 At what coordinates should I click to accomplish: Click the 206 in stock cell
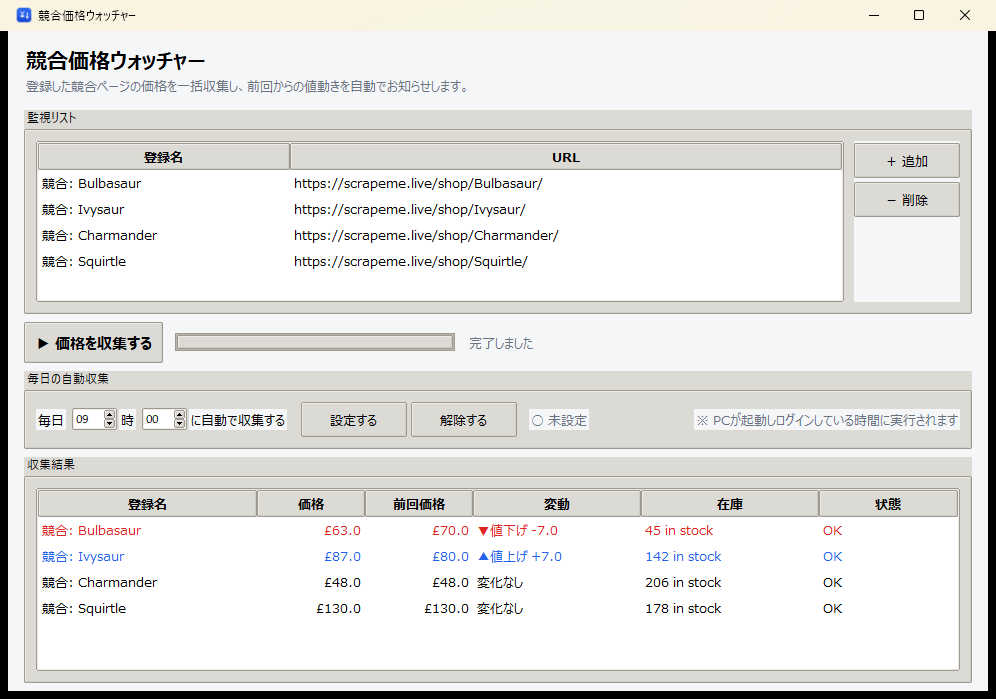[683, 583]
